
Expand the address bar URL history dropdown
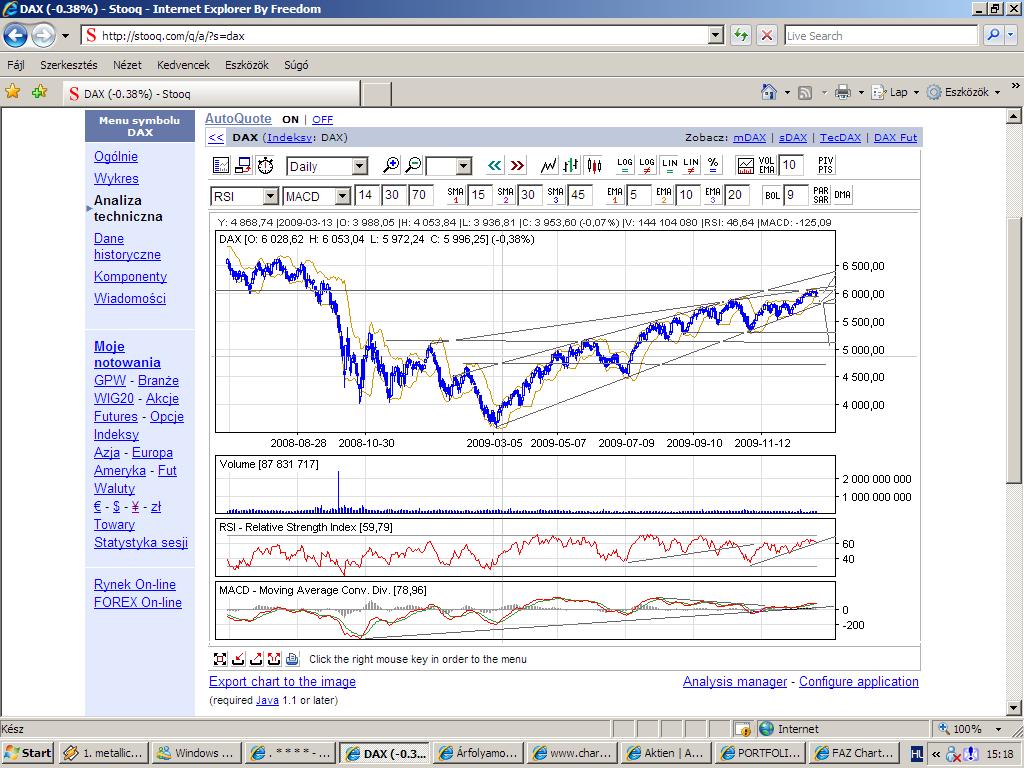pyautogui.click(x=716, y=35)
